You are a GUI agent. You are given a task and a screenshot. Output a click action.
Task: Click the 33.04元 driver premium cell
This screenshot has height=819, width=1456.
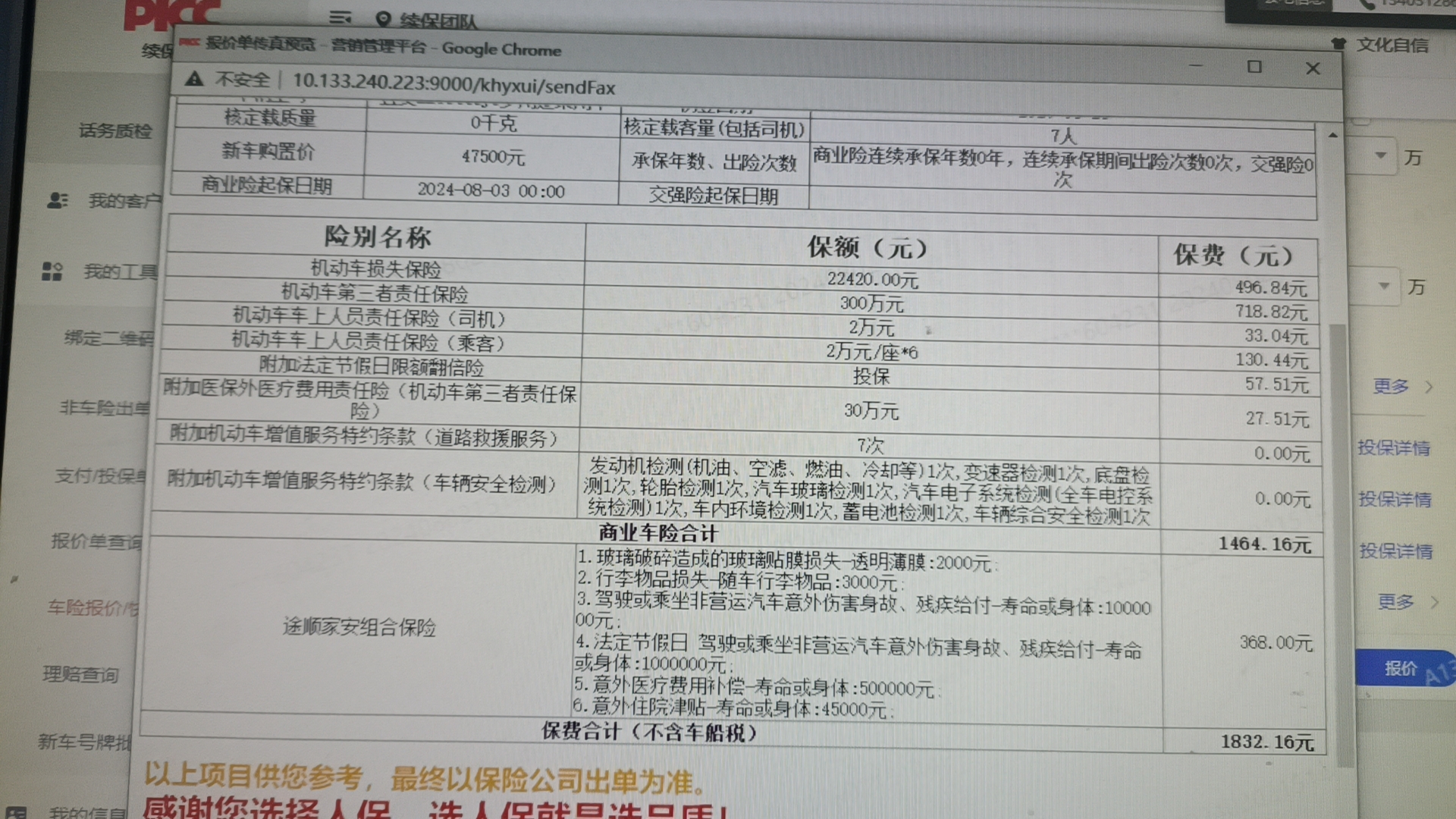pyautogui.click(x=1276, y=336)
